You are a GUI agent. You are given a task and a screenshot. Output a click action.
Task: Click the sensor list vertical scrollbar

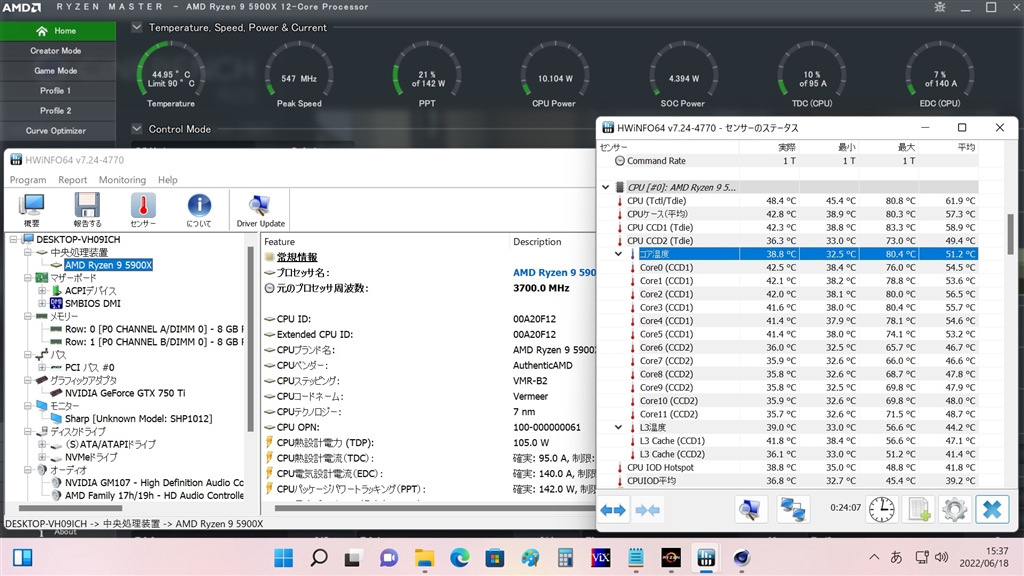coord(1011,234)
